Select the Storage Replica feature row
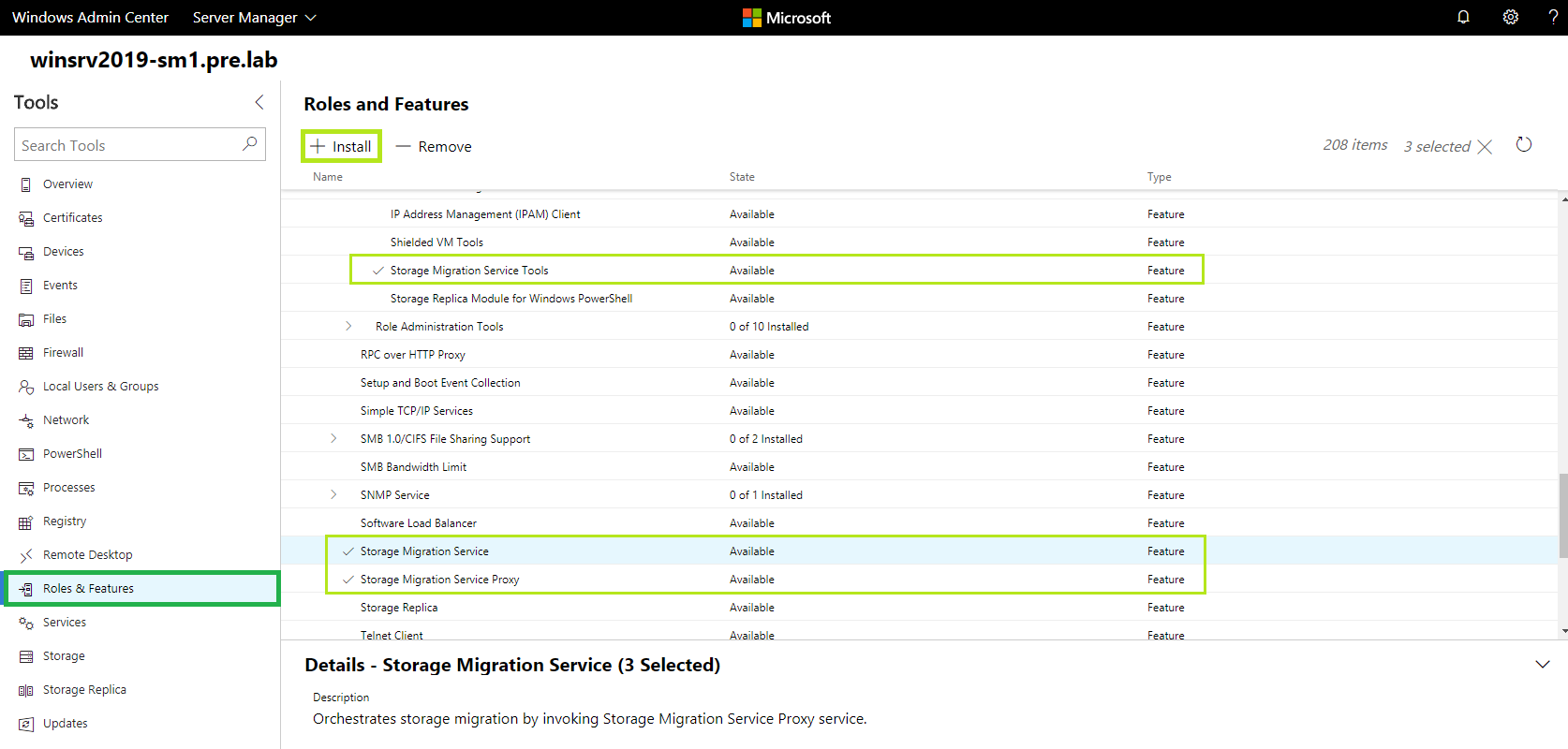 [919, 607]
